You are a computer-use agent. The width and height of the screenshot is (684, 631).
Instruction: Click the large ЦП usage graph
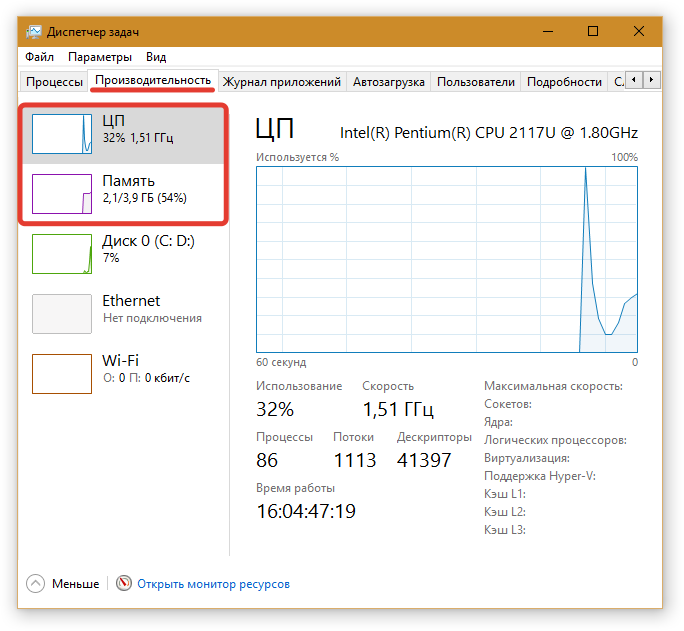446,259
